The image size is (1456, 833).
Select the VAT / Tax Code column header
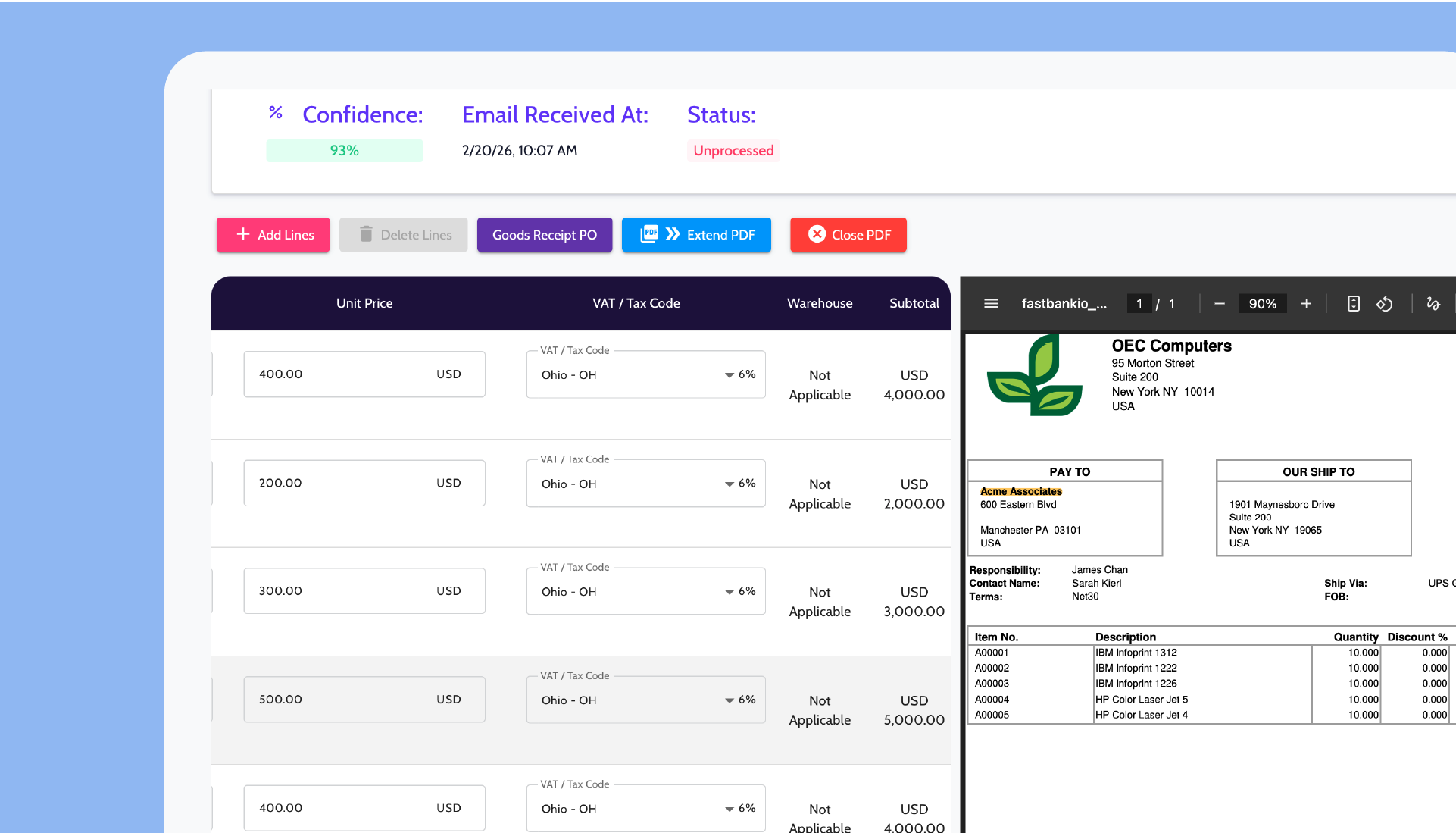tap(636, 303)
